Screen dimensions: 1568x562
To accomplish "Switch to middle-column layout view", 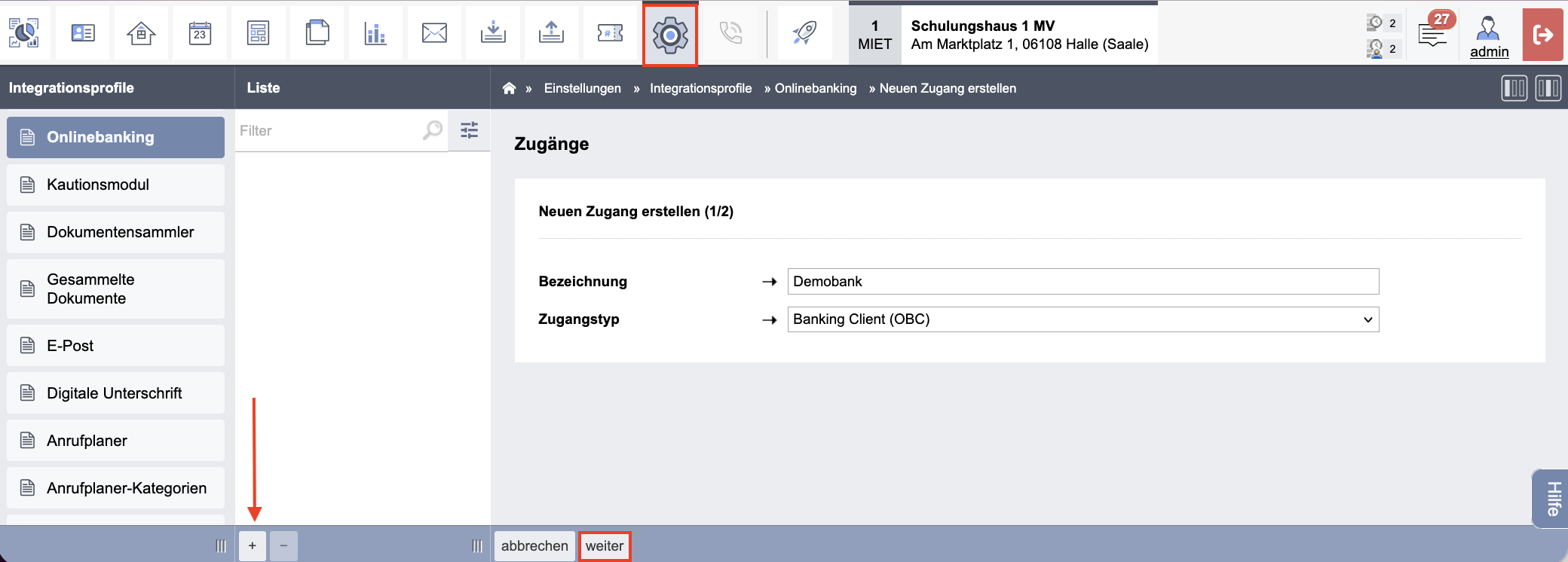I will click(1548, 88).
